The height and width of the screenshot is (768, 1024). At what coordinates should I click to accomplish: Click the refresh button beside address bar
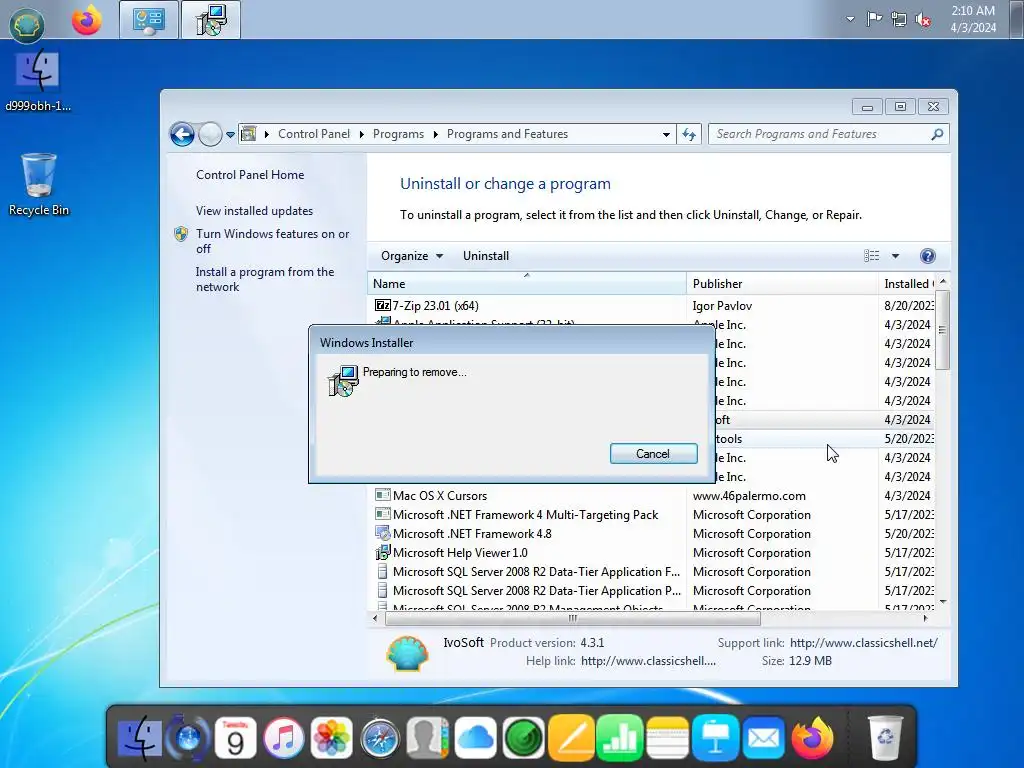[689, 134]
